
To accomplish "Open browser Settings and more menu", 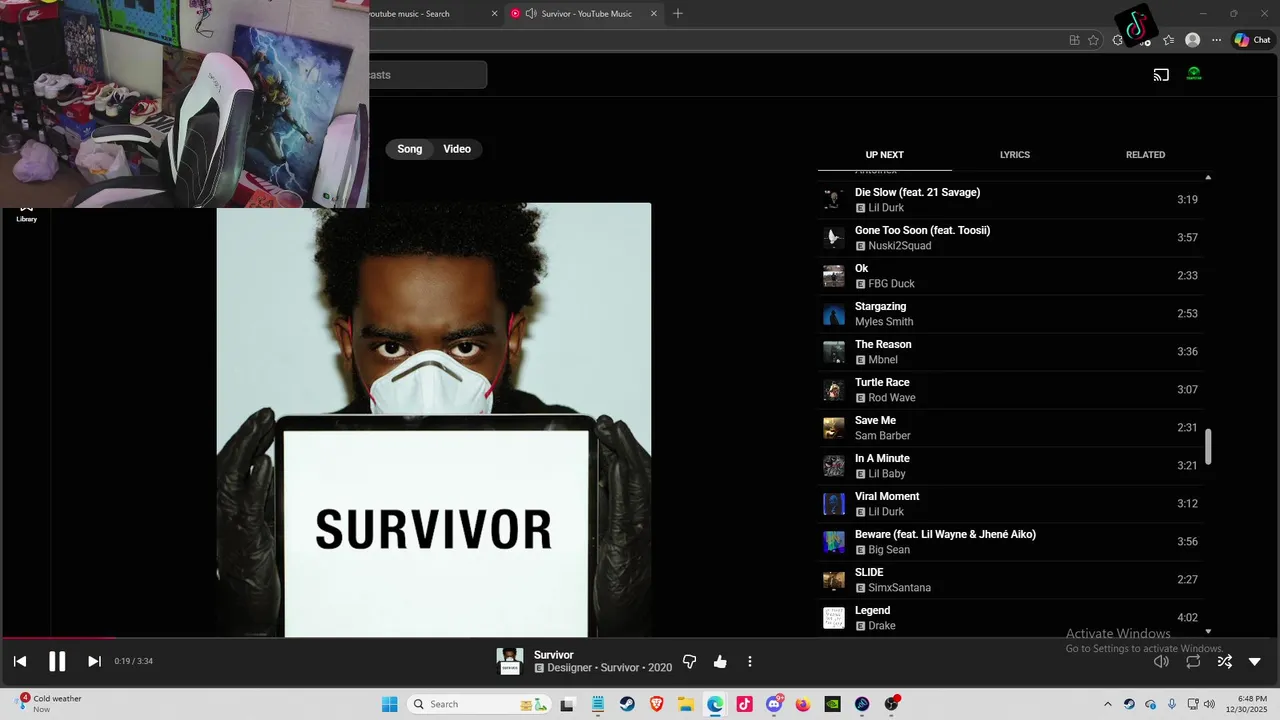I will click(1216, 40).
